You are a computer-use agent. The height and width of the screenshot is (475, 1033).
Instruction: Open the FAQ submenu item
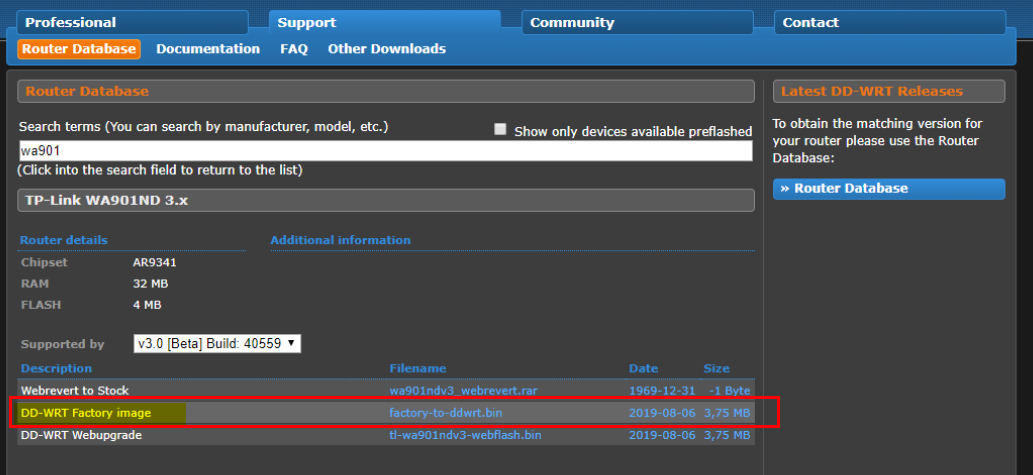click(x=294, y=49)
